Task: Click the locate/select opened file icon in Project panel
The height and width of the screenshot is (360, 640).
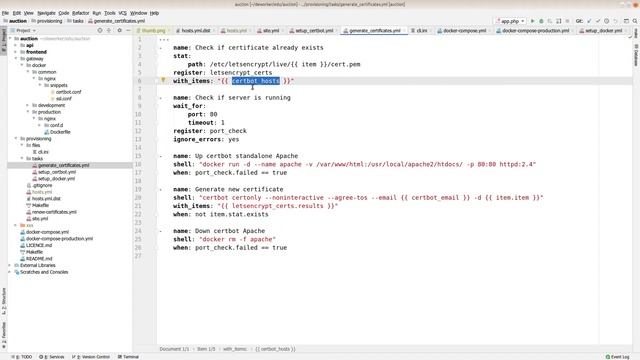Action: [x=100, y=30]
